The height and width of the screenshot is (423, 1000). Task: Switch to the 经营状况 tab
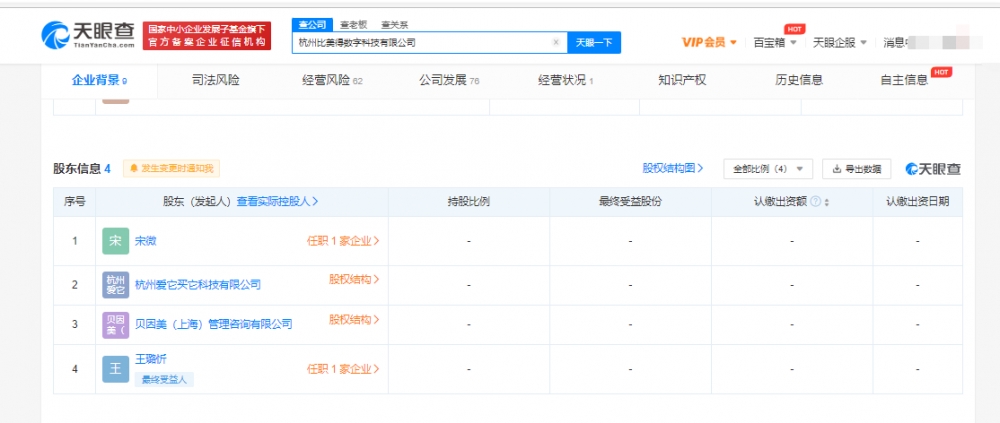tap(565, 80)
